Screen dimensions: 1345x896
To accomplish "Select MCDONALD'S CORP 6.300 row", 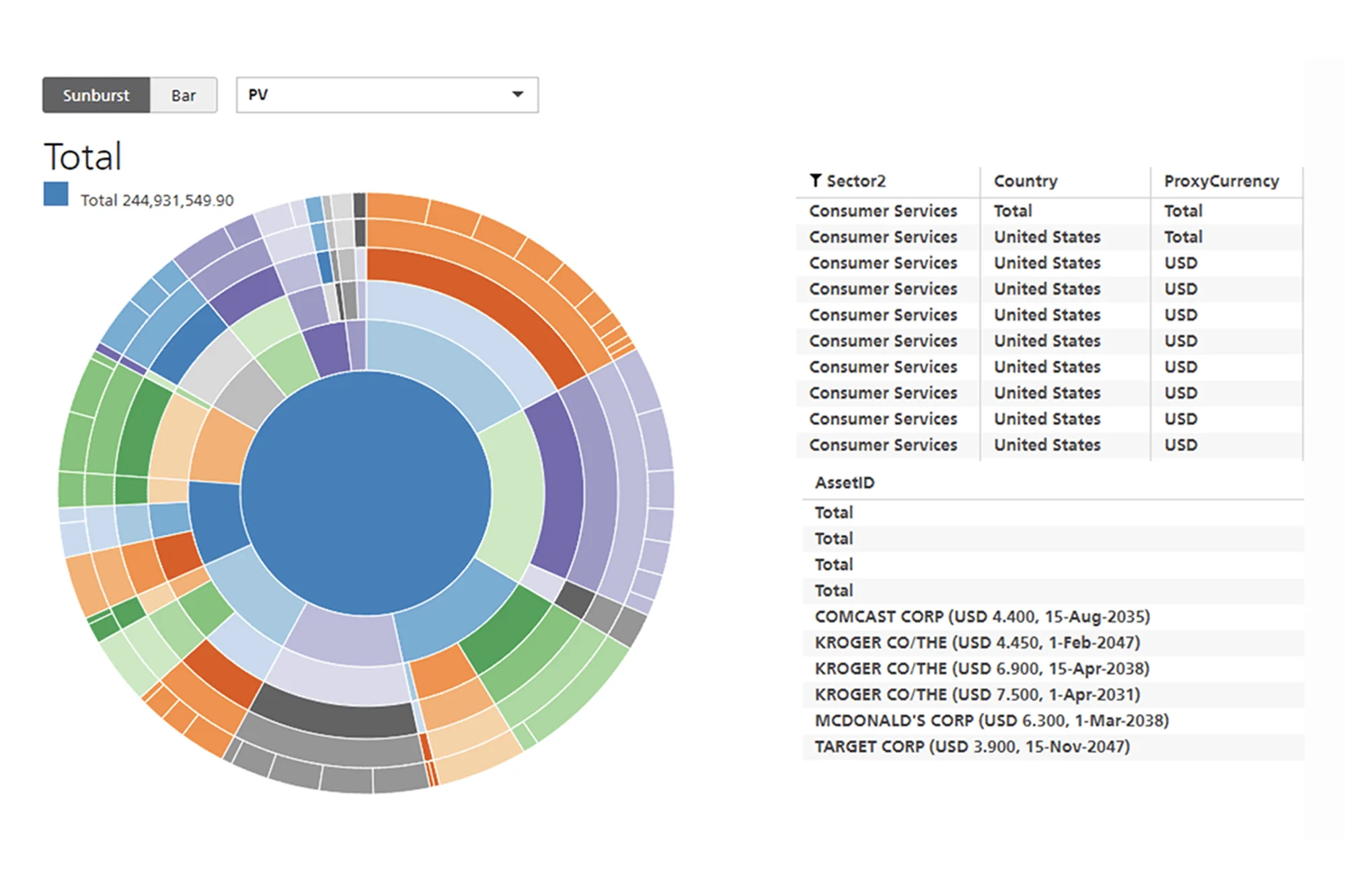I will (x=991, y=721).
